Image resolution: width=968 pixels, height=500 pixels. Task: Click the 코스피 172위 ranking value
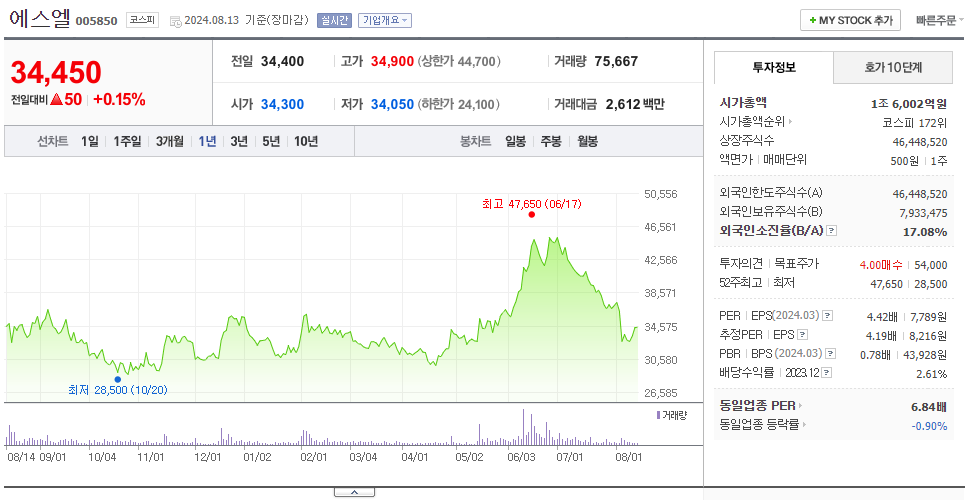(915, 122)
